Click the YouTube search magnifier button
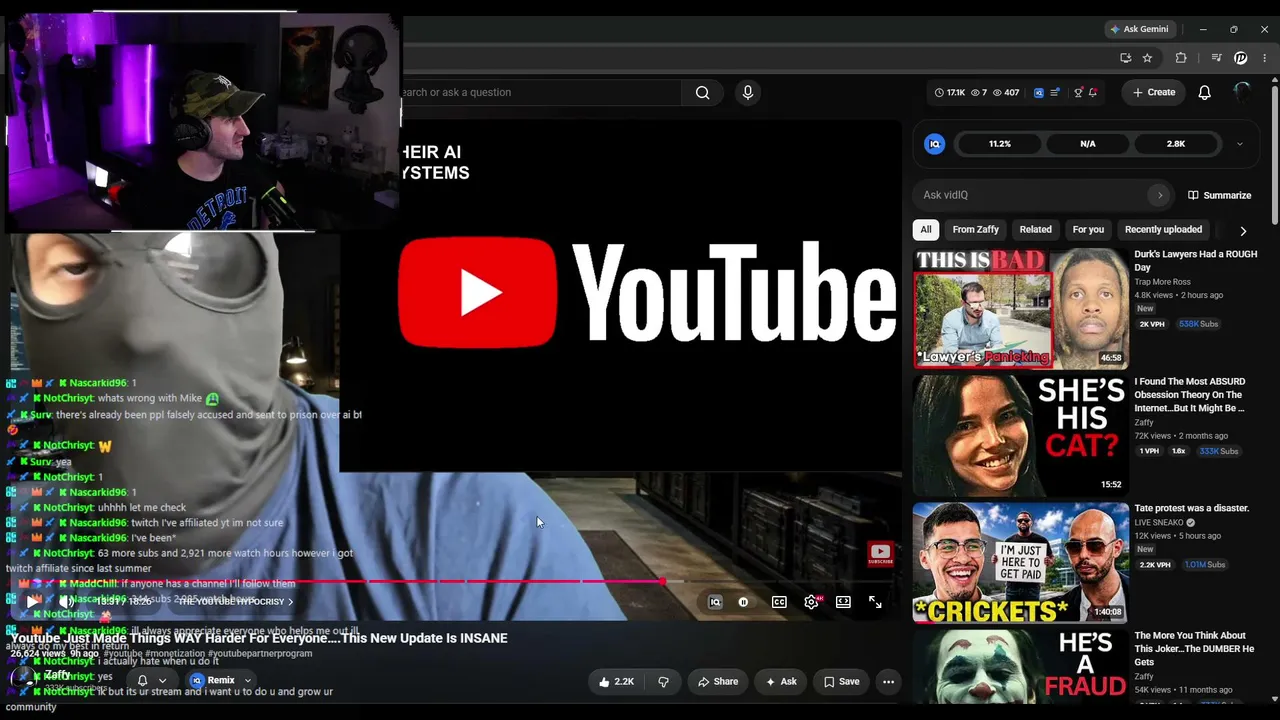 click(x=703, y=92)
